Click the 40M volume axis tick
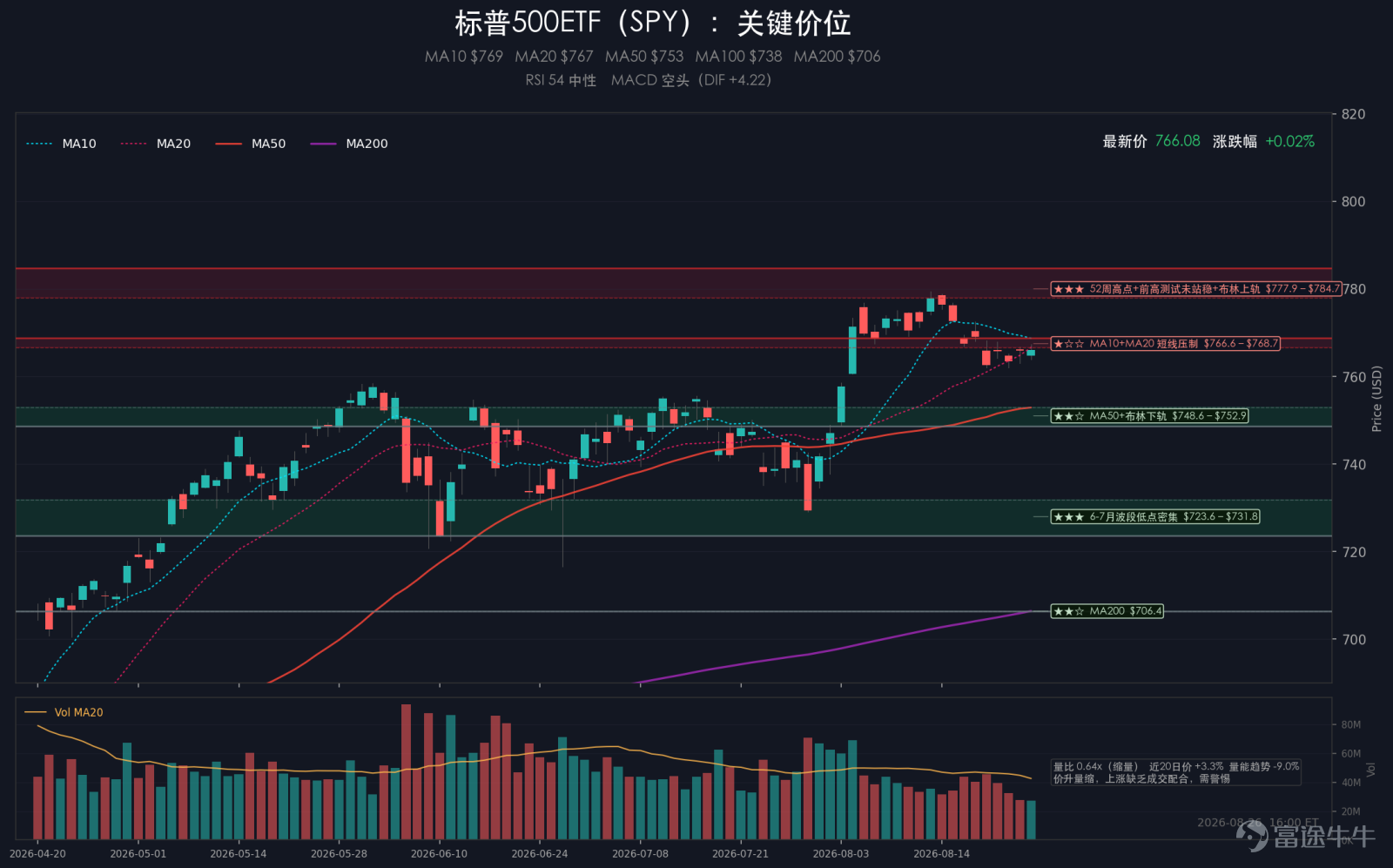1393x868 pixels. coord(1350,783)
